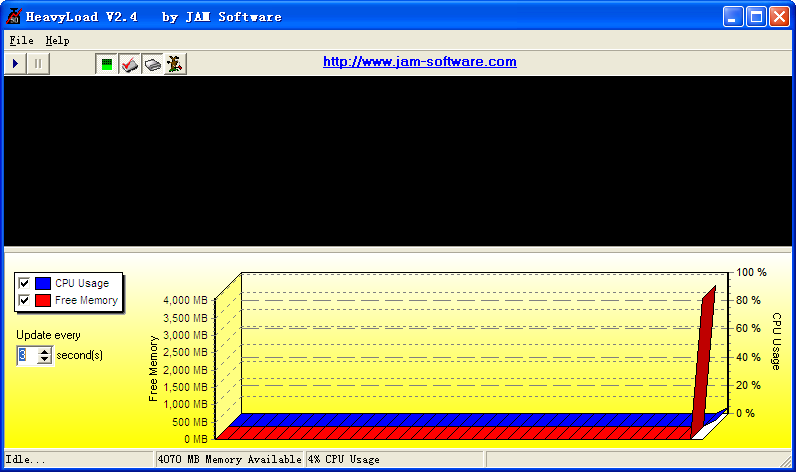
Task: Click the 'Idle...' status bar text
Action: 25,459
